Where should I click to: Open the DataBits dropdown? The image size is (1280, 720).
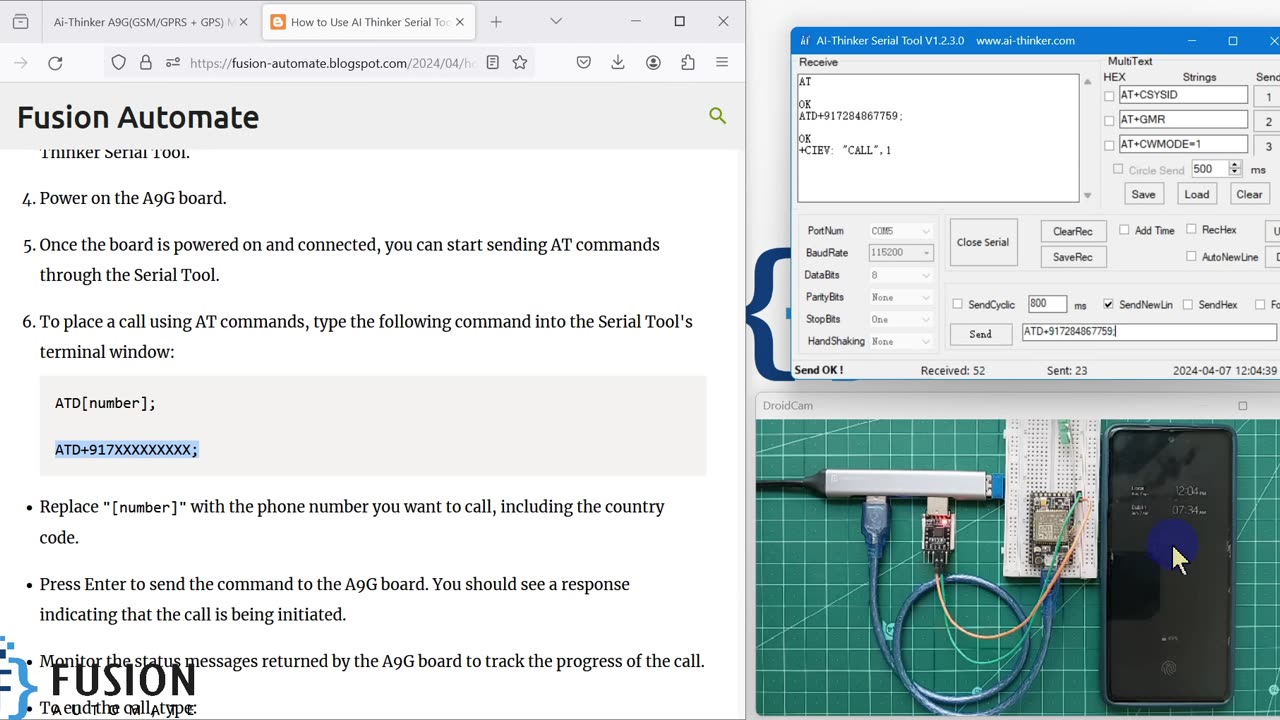tap(901, 275)
